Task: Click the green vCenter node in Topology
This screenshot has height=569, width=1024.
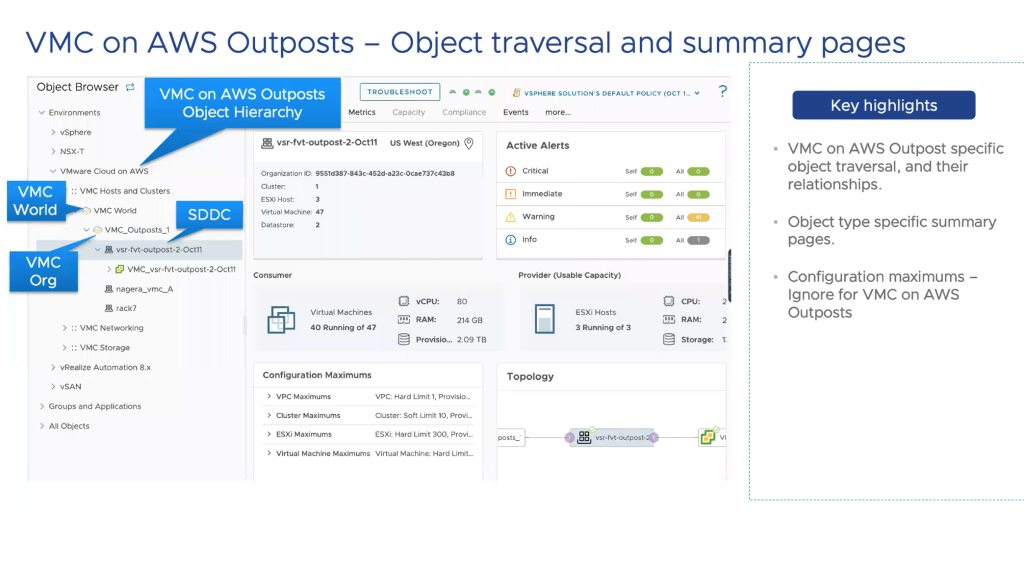Action: point(708,437)
